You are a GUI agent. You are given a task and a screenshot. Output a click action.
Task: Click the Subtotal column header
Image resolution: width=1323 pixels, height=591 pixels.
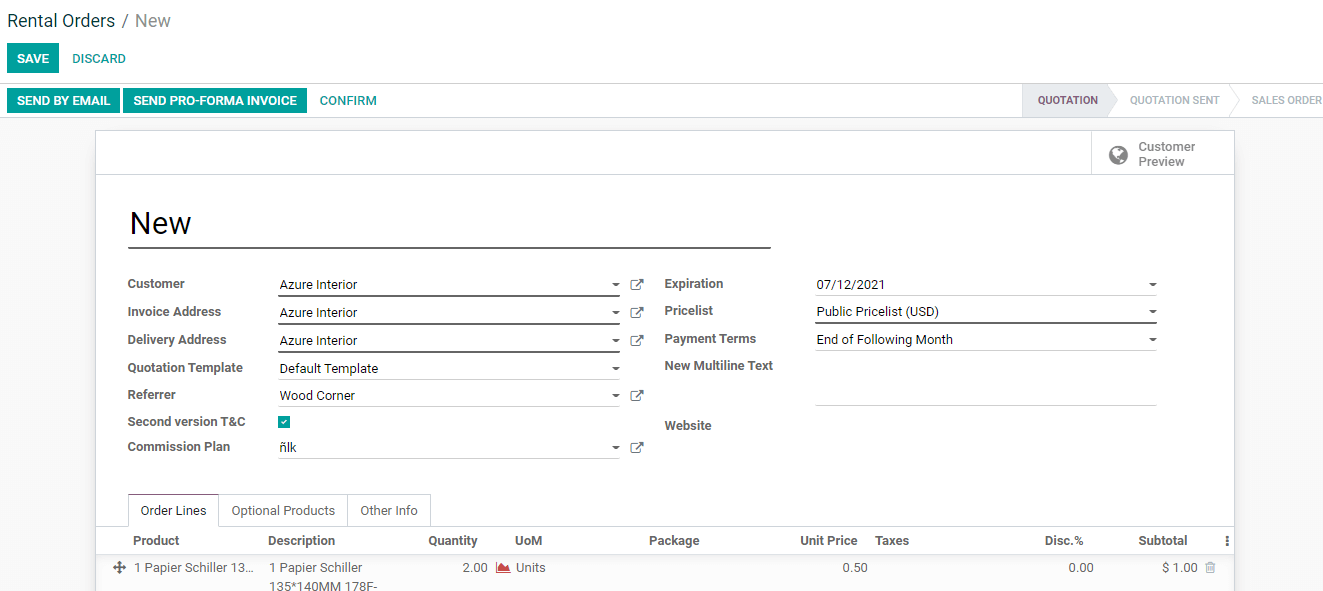[x=1163, y=541]
